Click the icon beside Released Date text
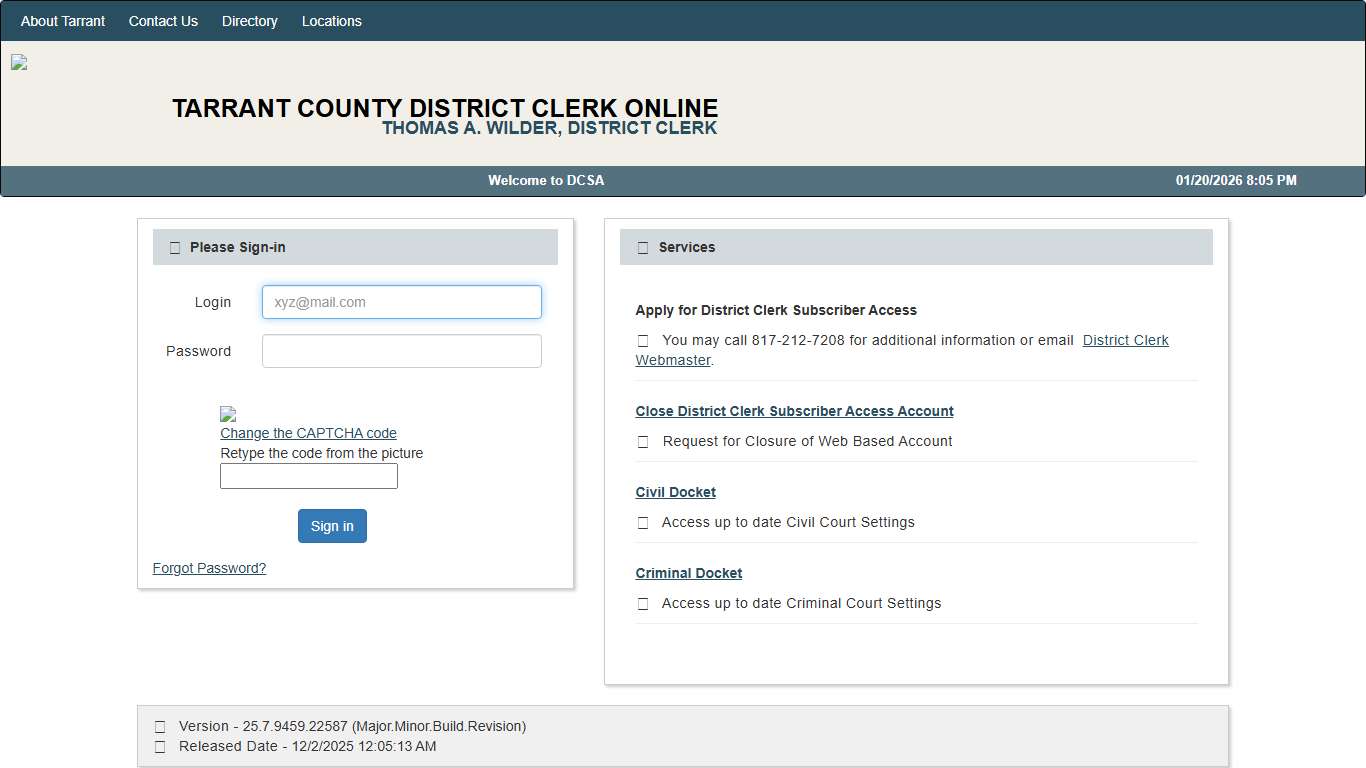This screenshot has height=768, width=1366. coord(161,747)
